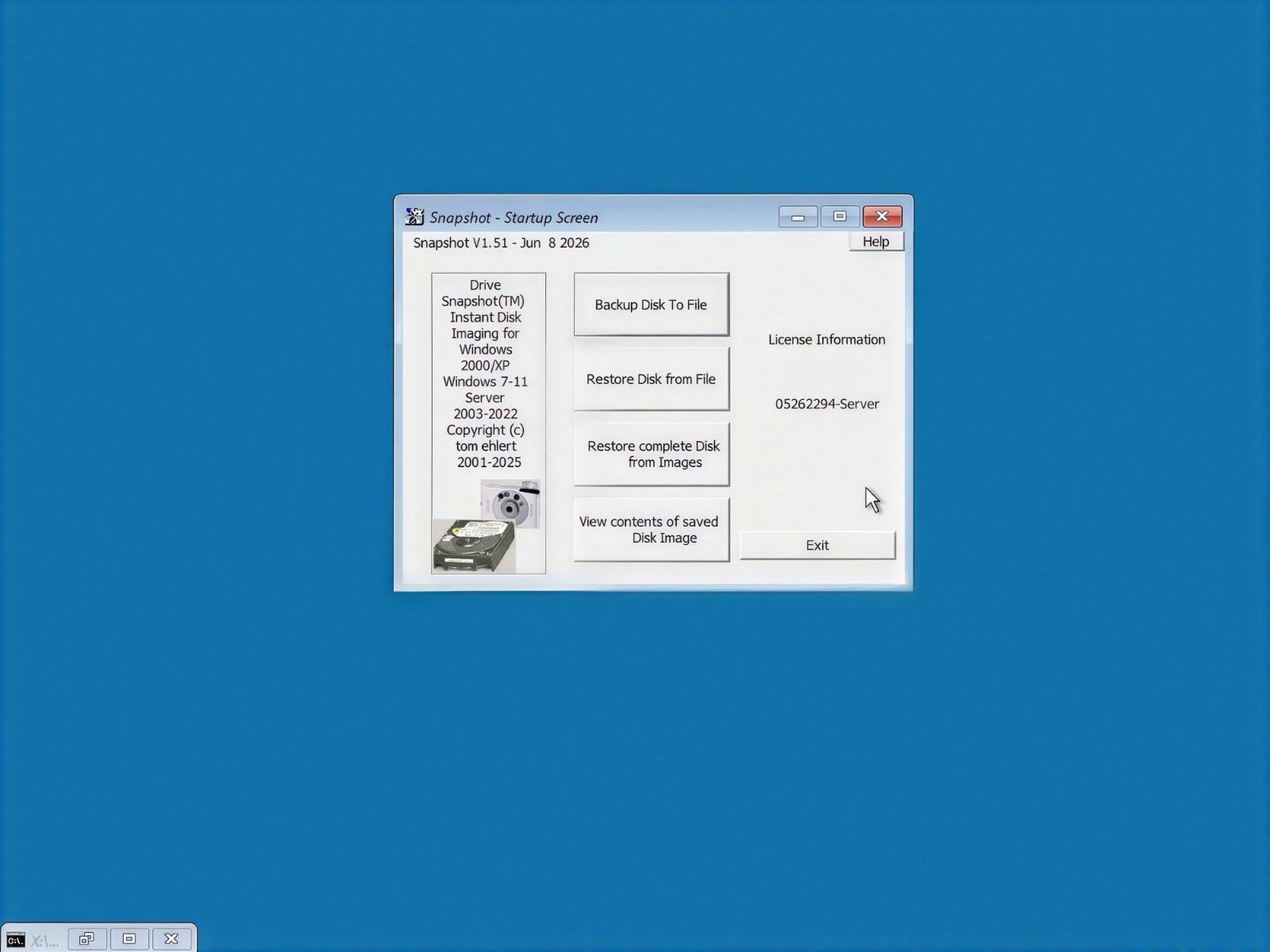This screenshot has height=952, width=1270.
Task: Close the Snapshot Startup Screen window
Action: [882, 217]
